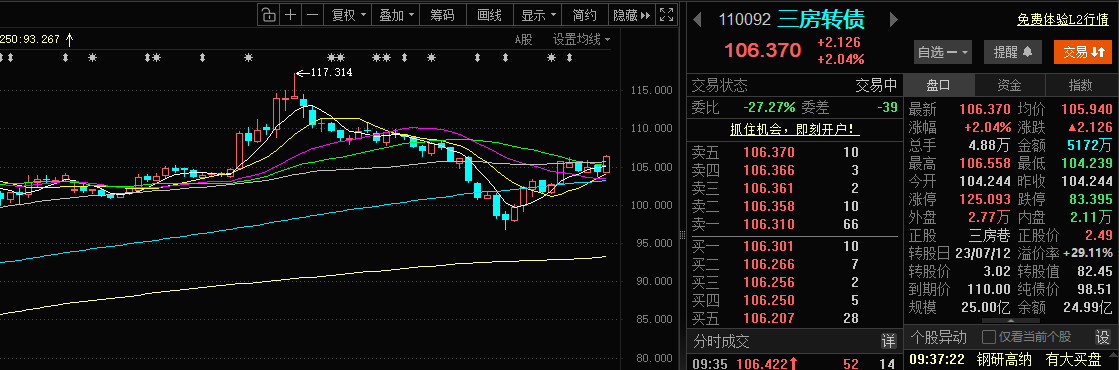Go to the next security with right arrow

[x=892, y=19]
